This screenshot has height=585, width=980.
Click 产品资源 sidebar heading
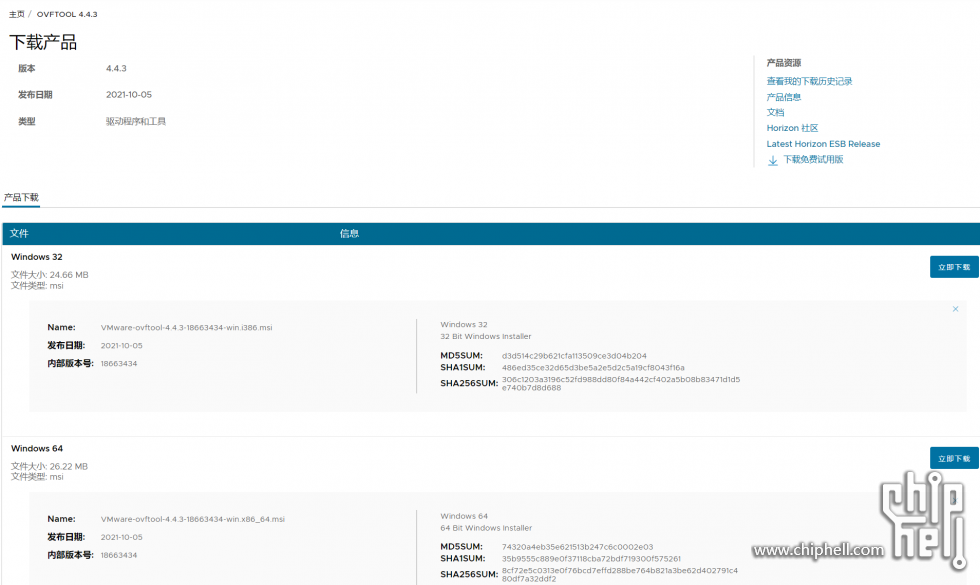point(784,62)
